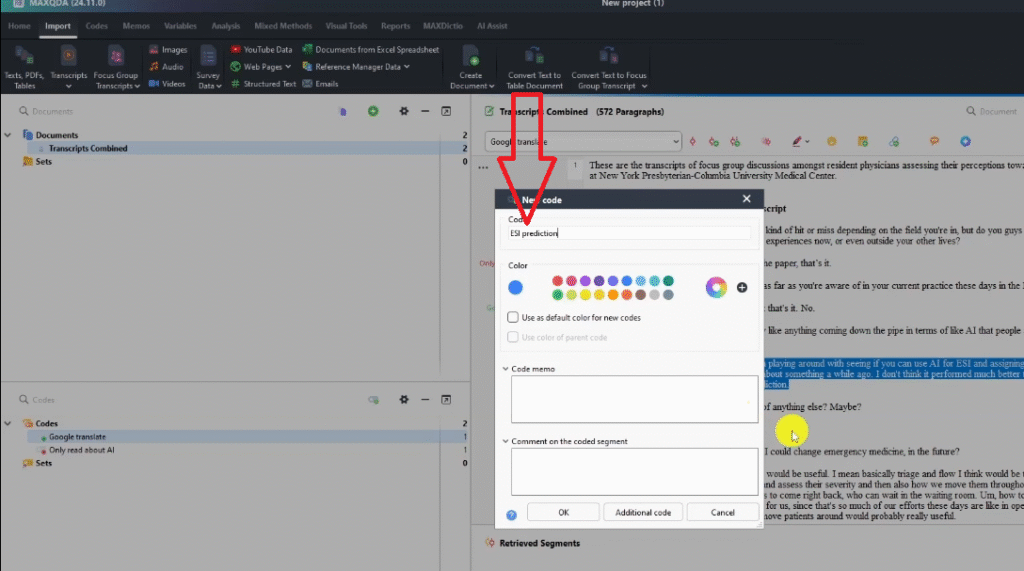This screenshot has height=571, width=1024.
Task: Click the OK button
Action: pos(563,512)
